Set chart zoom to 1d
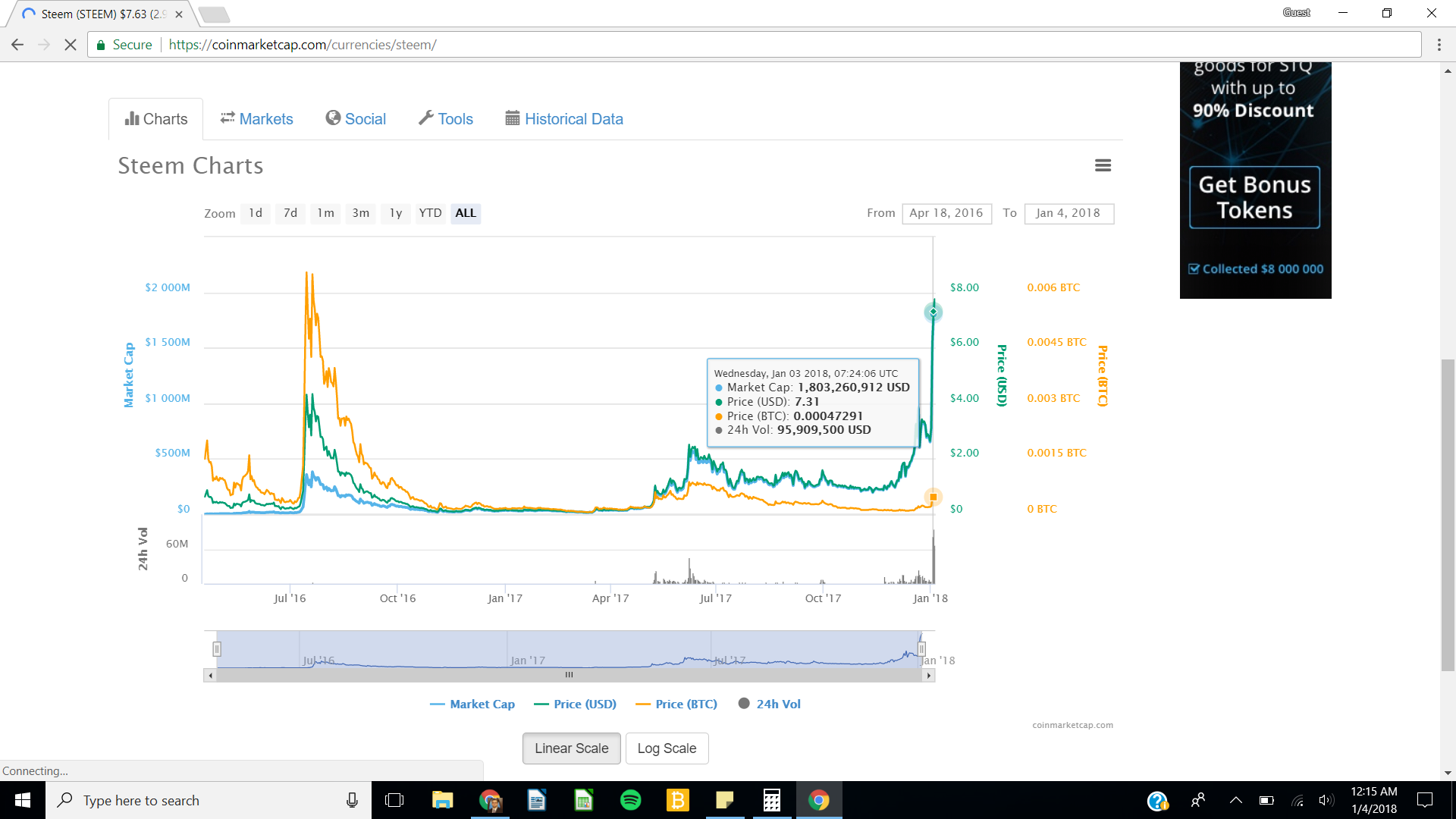 [256, 213]
